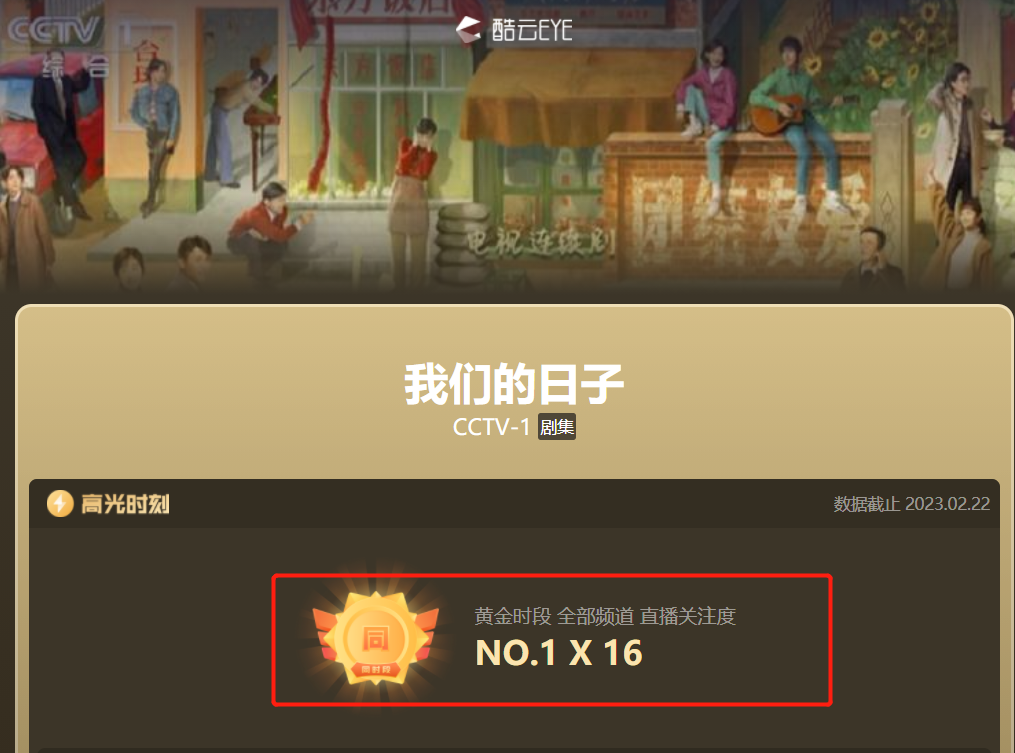Click the 电视连续剧 calligraphy text on poster

(x=541, y=244)
